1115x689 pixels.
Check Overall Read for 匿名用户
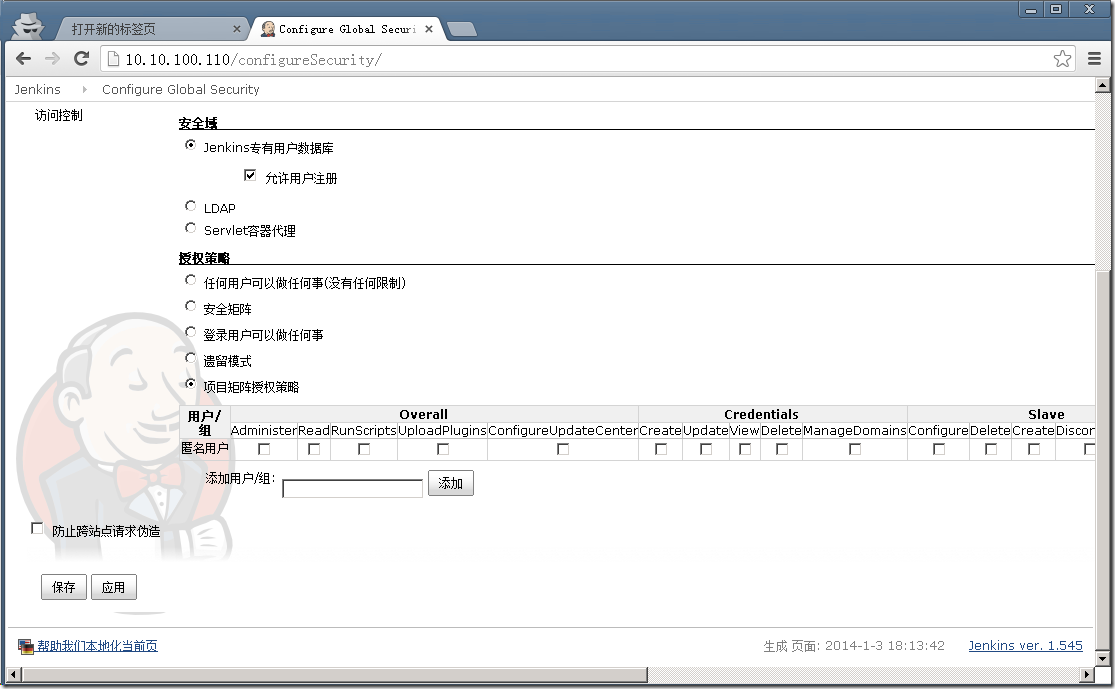coord(314,449)
